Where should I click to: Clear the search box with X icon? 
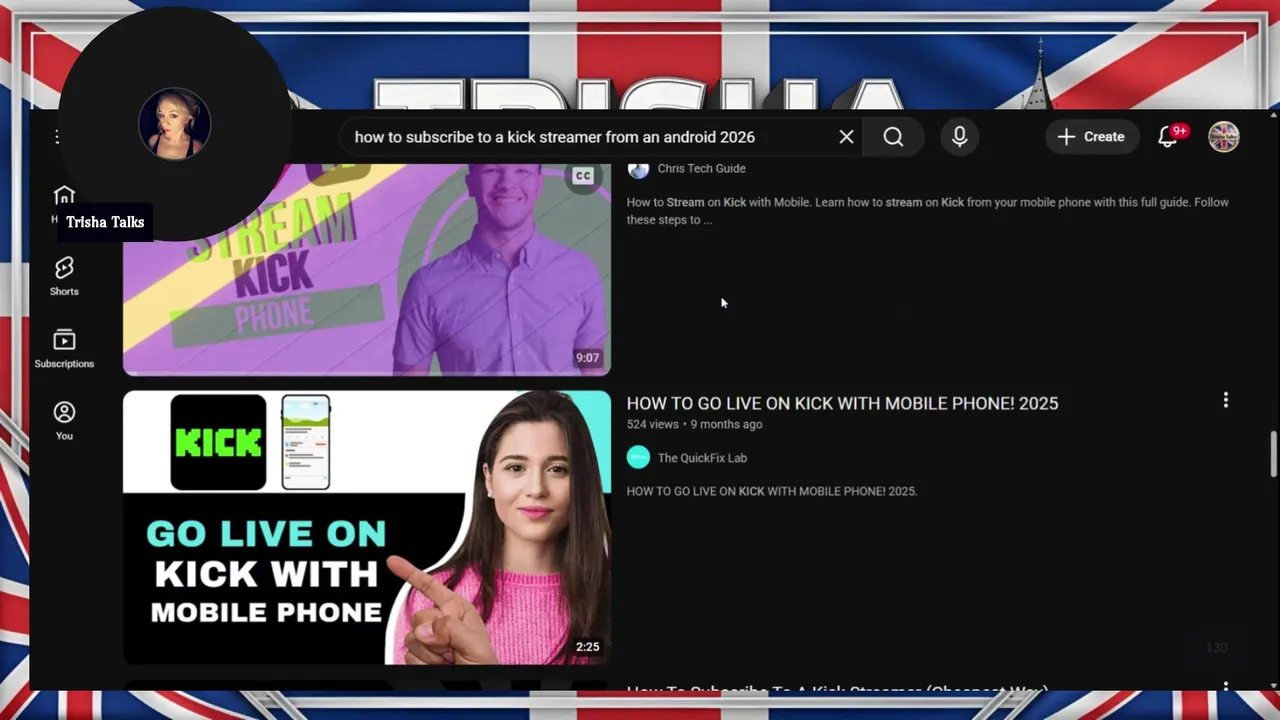[846, 137]
